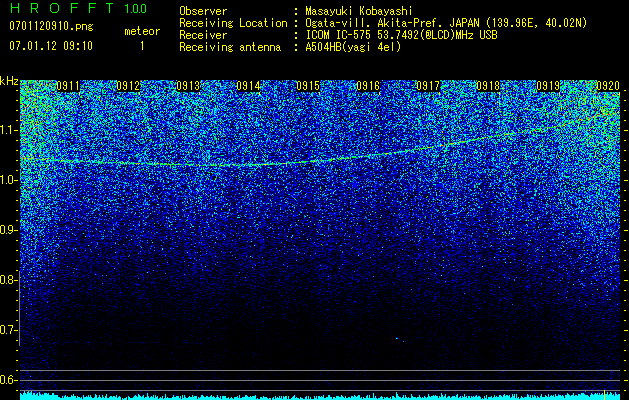
Task: Click the 0912 time marker
Action: point(128,86)
